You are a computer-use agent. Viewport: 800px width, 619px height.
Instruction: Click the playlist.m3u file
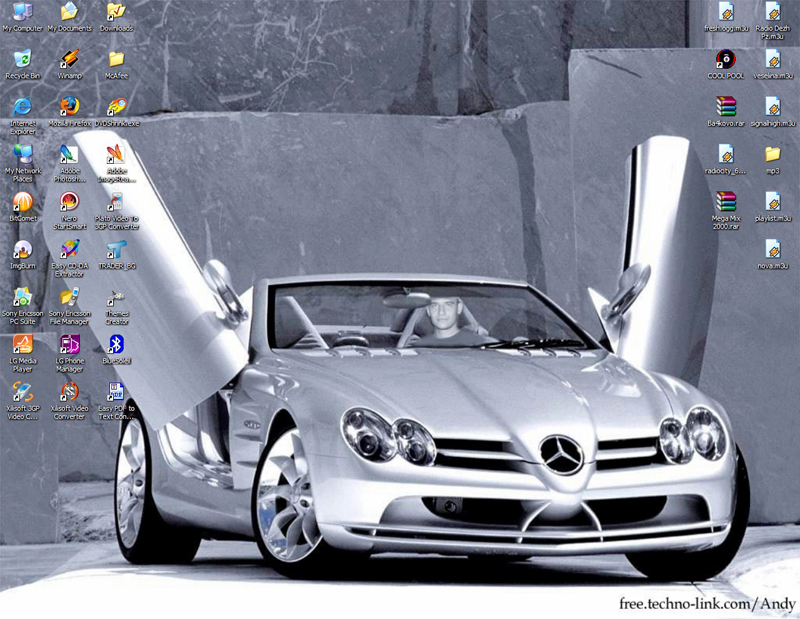772,201
